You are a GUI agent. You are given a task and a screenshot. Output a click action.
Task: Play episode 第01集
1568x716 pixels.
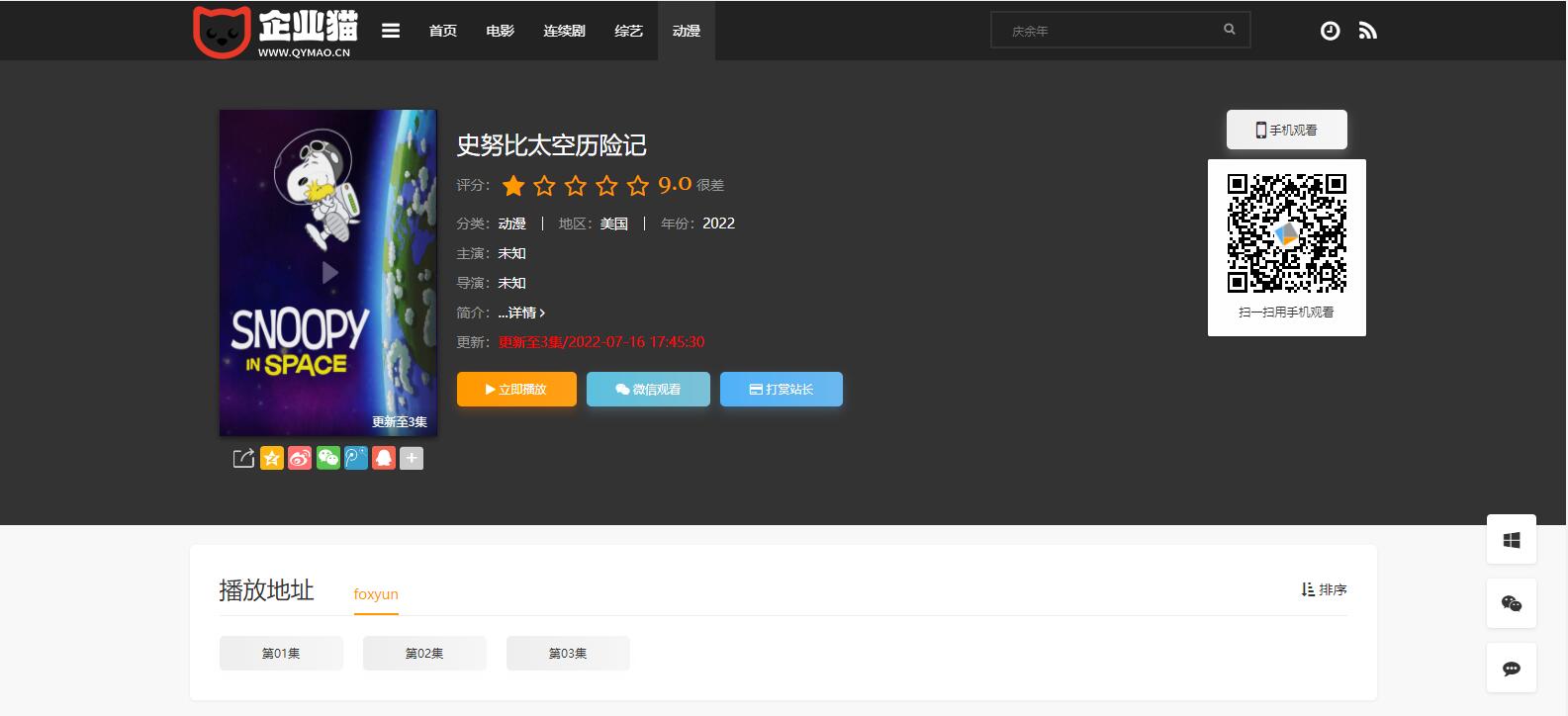tap(281, 654)
